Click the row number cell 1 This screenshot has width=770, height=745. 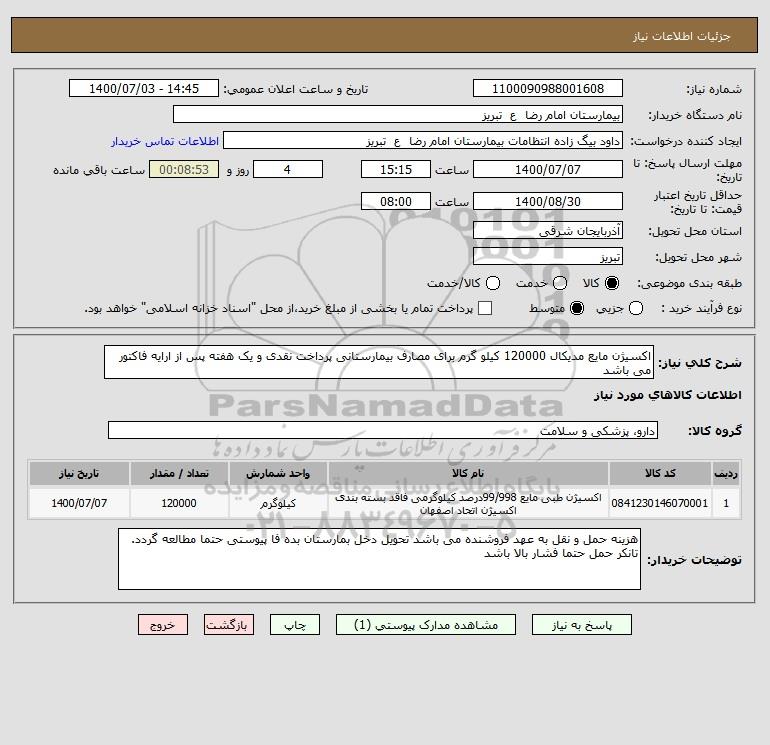coord(726,503)
